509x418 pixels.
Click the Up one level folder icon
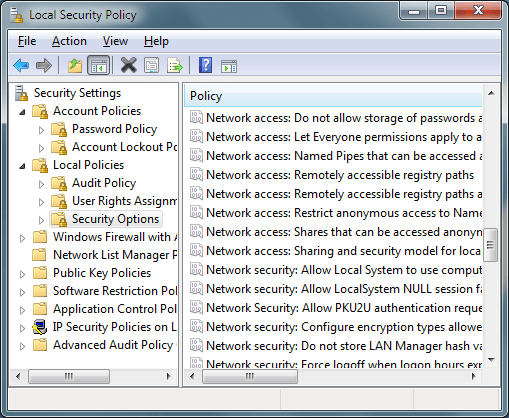click(75, 65)
